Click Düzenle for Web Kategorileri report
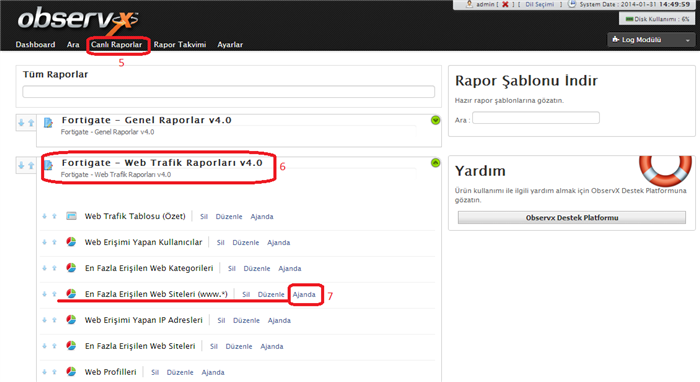Screen dimensions: 700x382 pos(257,269)
